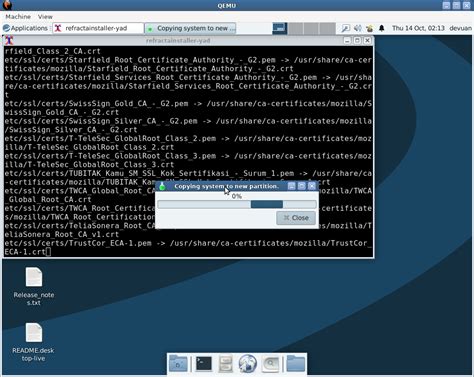The image size is (474, 377).
Task: Click the network manager tray icon
Action: pos(369,28)
